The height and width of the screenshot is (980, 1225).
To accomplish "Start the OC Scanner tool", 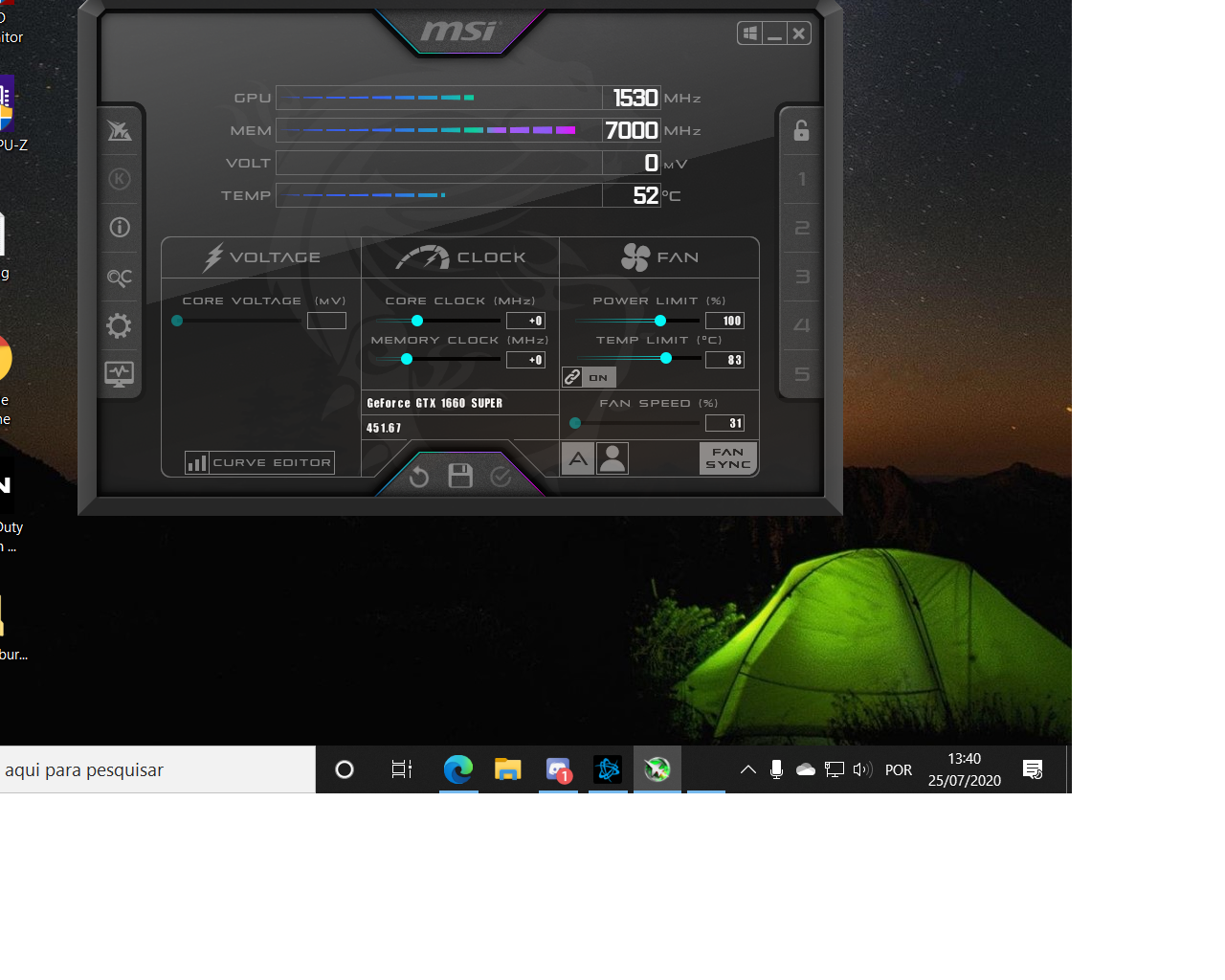I will tap(120, 278).
